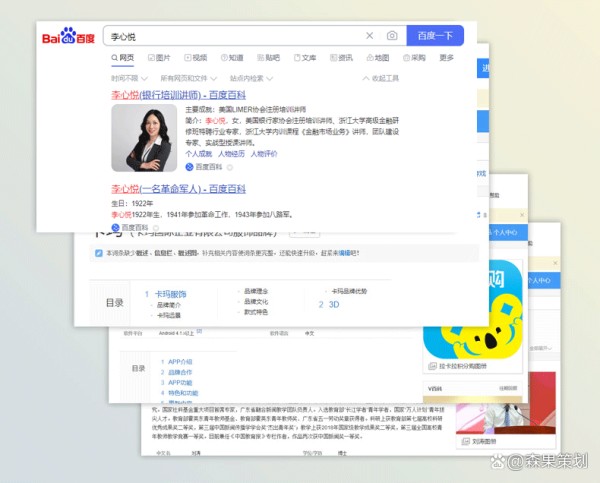Switch to the 地图 tab

pos(378,58)
